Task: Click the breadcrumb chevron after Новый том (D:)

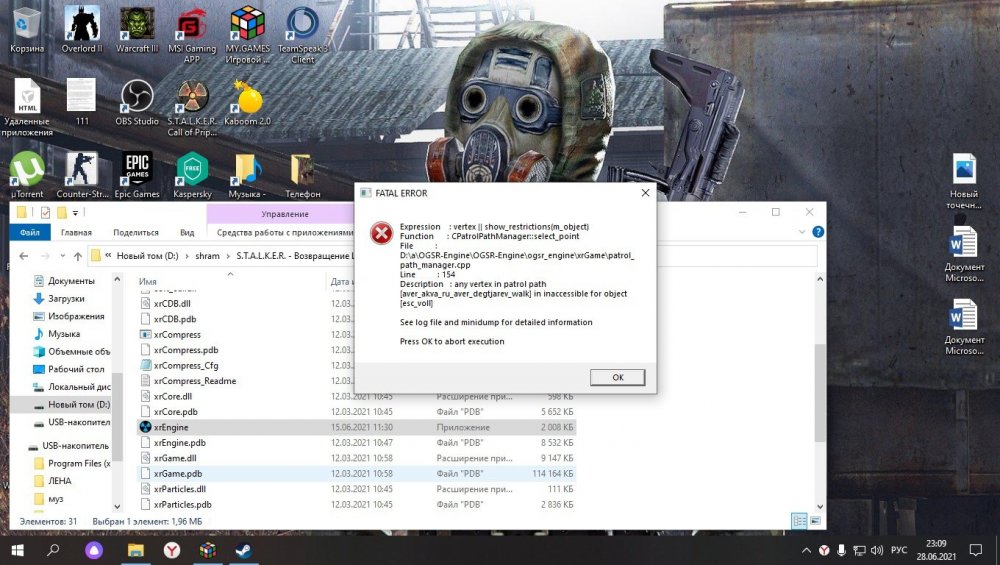Action: pyautogui.click(x=187, y=256)
